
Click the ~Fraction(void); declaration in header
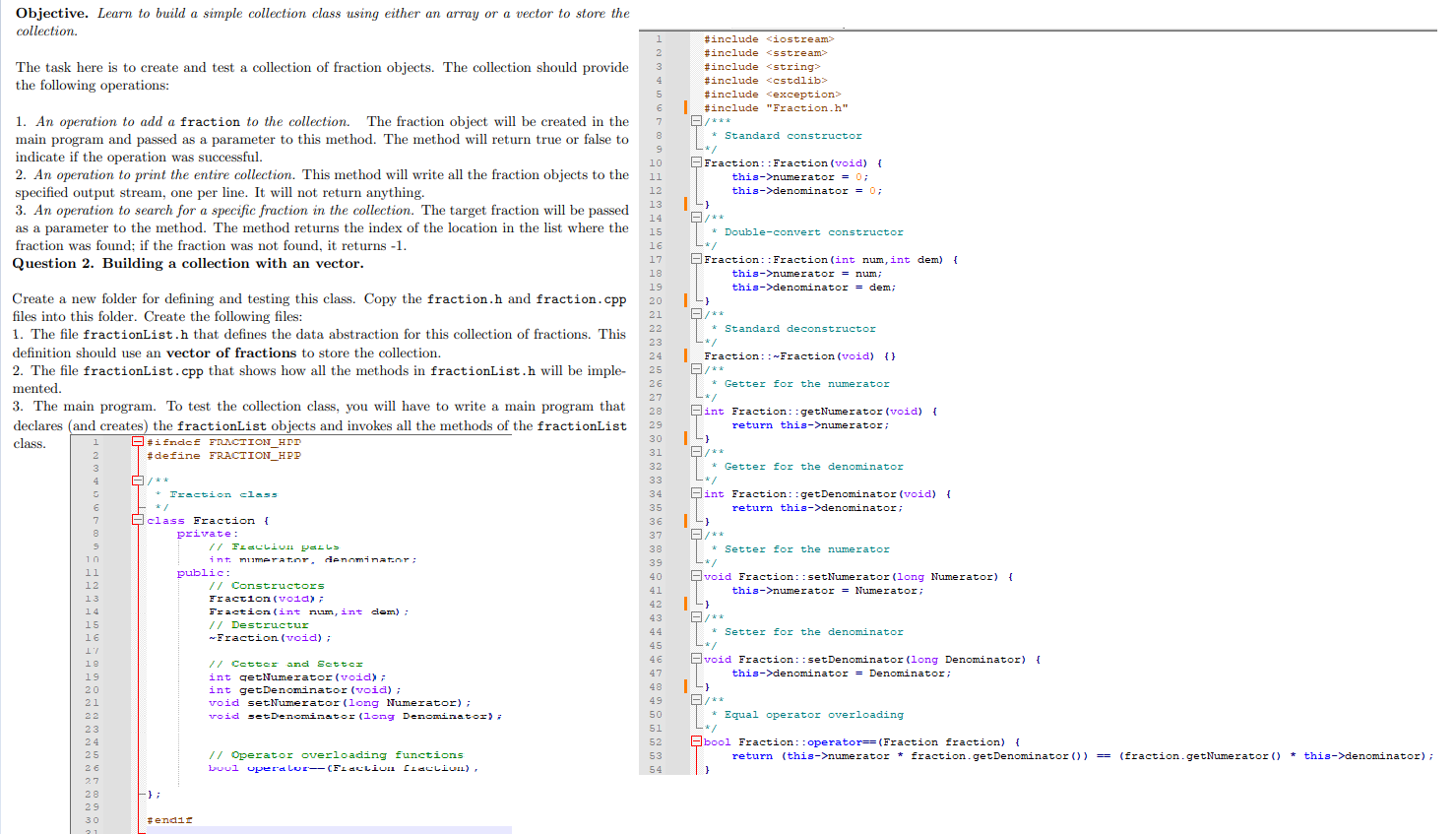tap(270, 638)
